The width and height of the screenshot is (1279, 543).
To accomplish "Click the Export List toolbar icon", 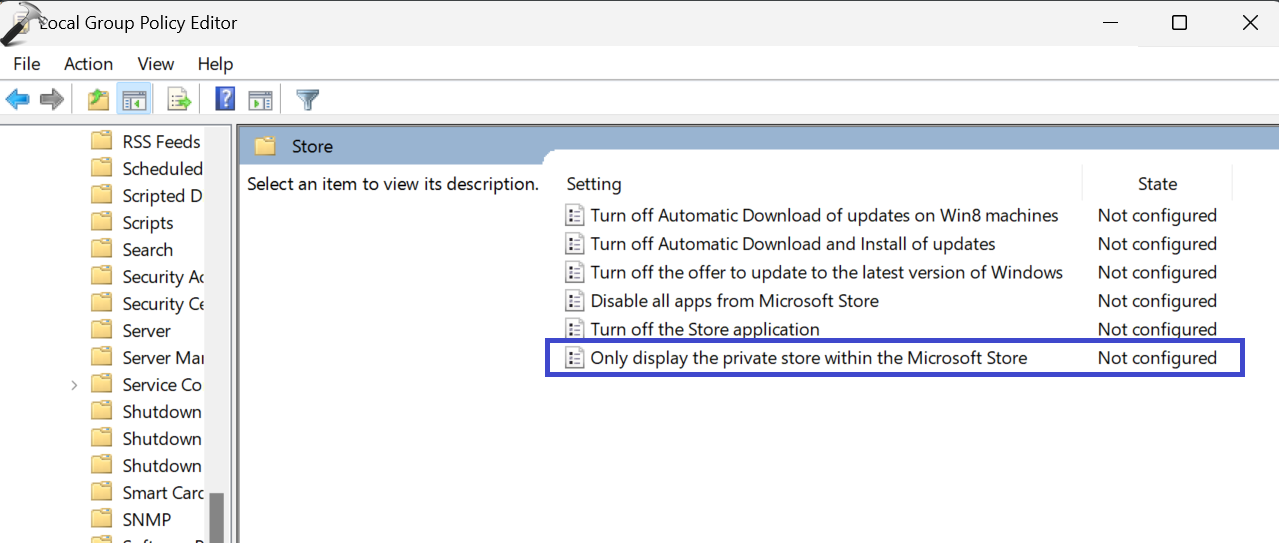I will click(x=179, y=99).
